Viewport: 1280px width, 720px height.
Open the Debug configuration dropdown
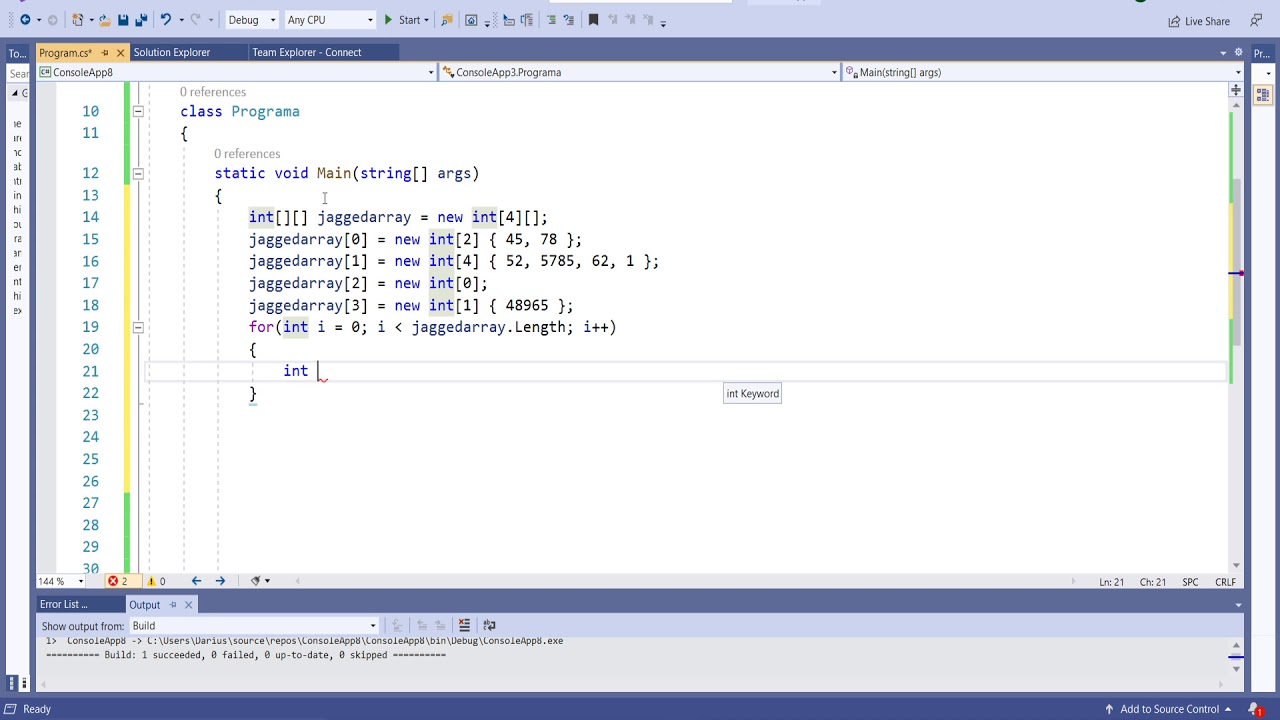251,20
